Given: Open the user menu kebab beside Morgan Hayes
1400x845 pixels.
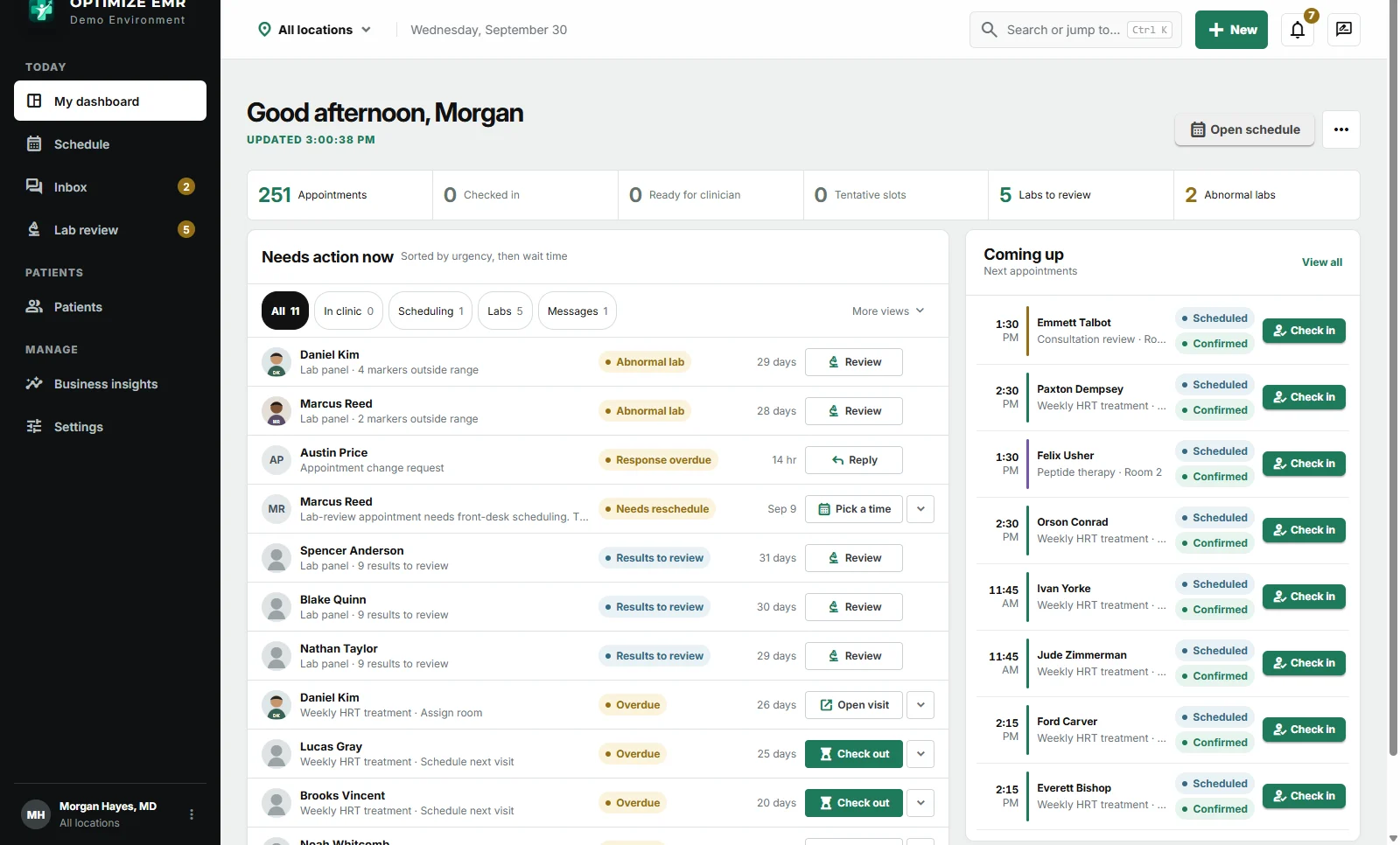Looking at the screenshot, I should click(x=192, y=814).
